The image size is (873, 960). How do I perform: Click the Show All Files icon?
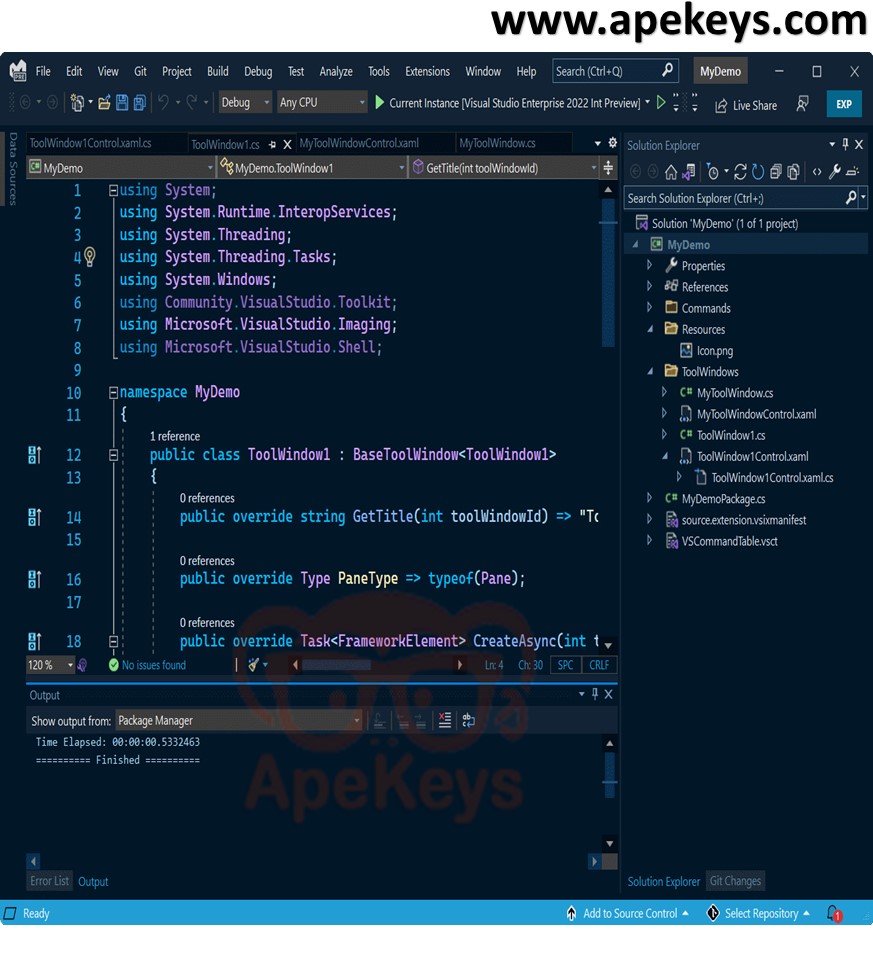pos(793,172)
